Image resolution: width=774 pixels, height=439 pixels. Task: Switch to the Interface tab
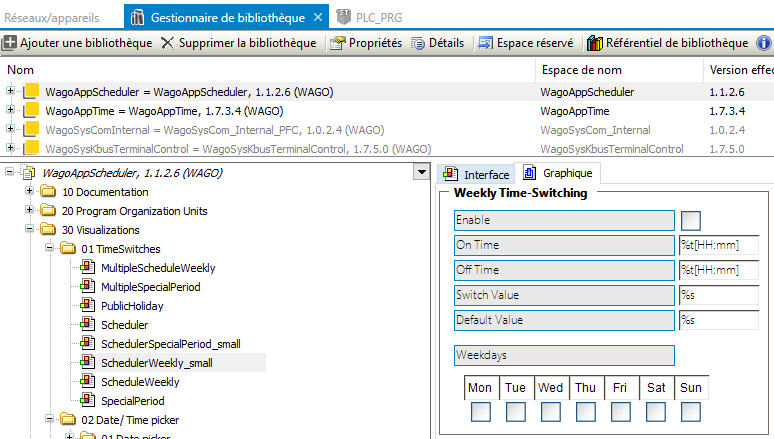tap(476, 174)
